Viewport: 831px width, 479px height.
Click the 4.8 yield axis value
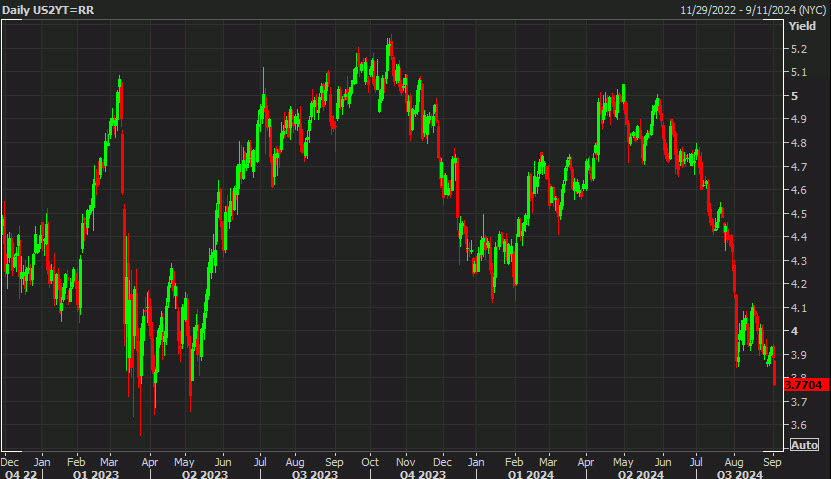click(x=798, y=143)
